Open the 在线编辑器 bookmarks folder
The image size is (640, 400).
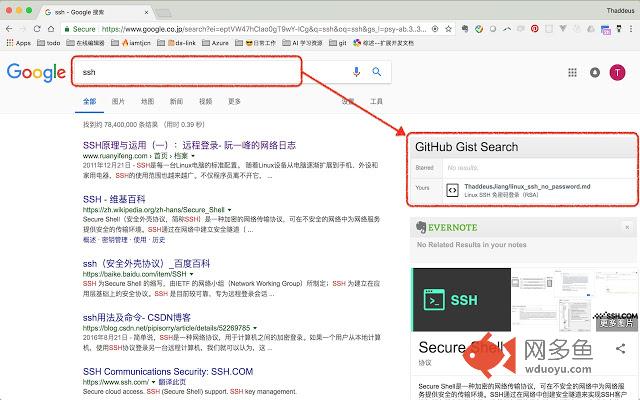tap(85, 42)
